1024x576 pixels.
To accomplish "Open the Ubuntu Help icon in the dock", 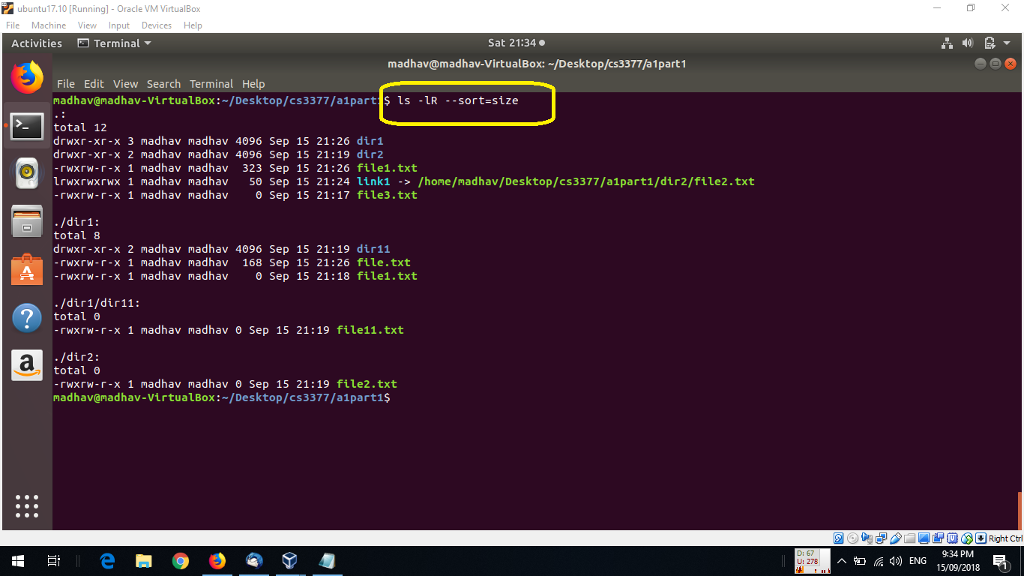I will (x=26, y=317).
